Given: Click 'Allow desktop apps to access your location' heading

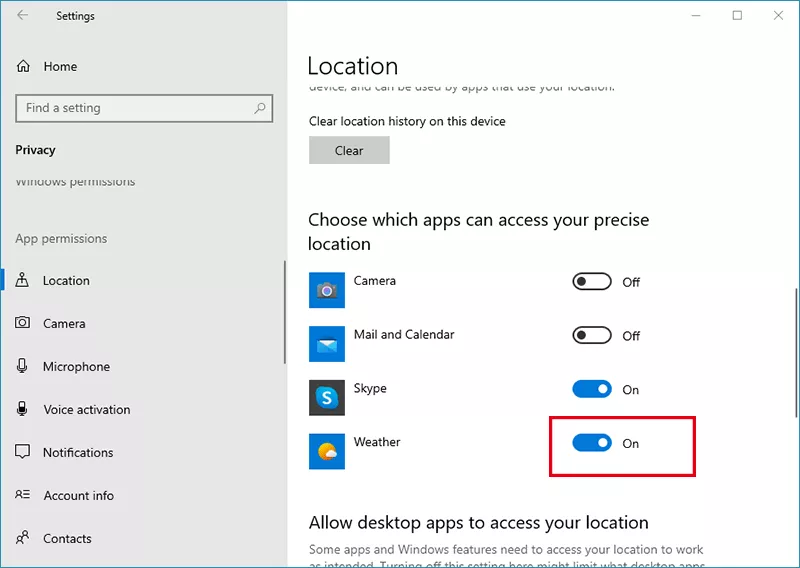Looking at the screenshot, I should [479, 523].
